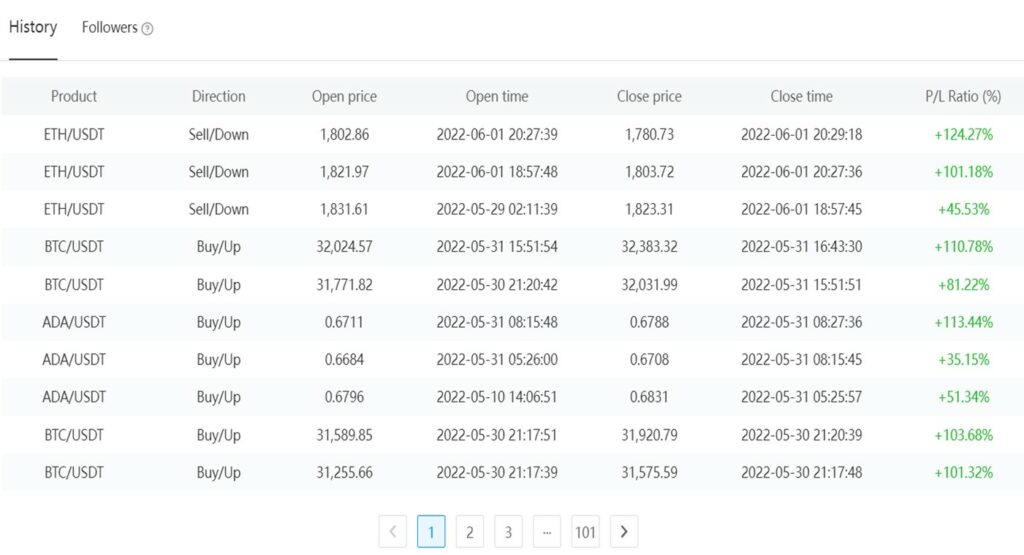This screenshot has height=555, width=1024.
Task: Select the History tab
Action: (x=33, y=27)
